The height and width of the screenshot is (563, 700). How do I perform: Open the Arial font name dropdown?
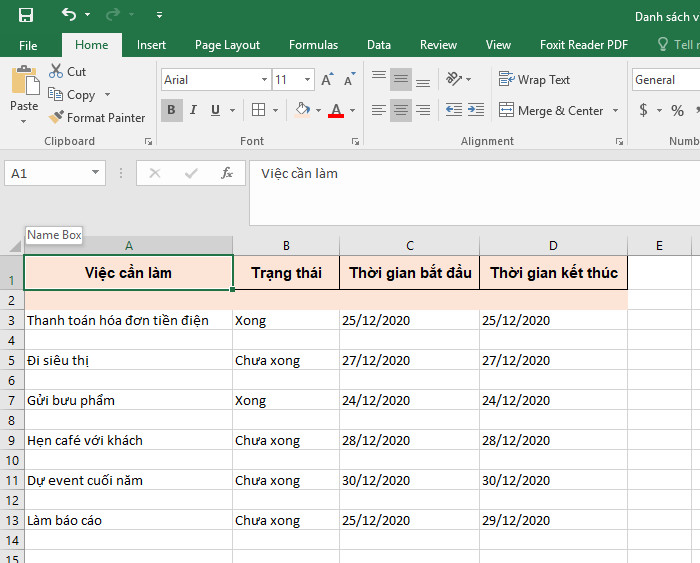click(264, 79)
